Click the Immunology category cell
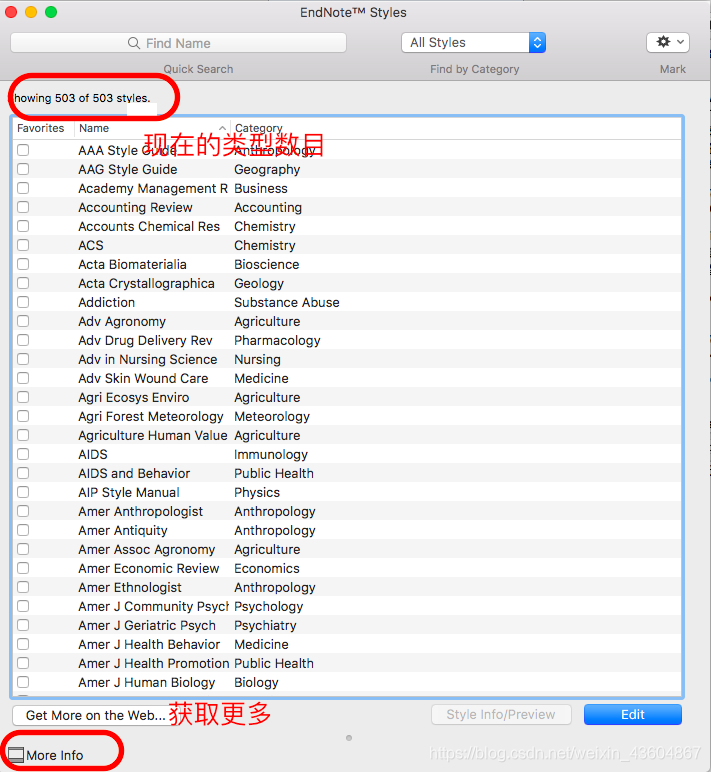Screen dimensions: 711x772 (271, 454)
